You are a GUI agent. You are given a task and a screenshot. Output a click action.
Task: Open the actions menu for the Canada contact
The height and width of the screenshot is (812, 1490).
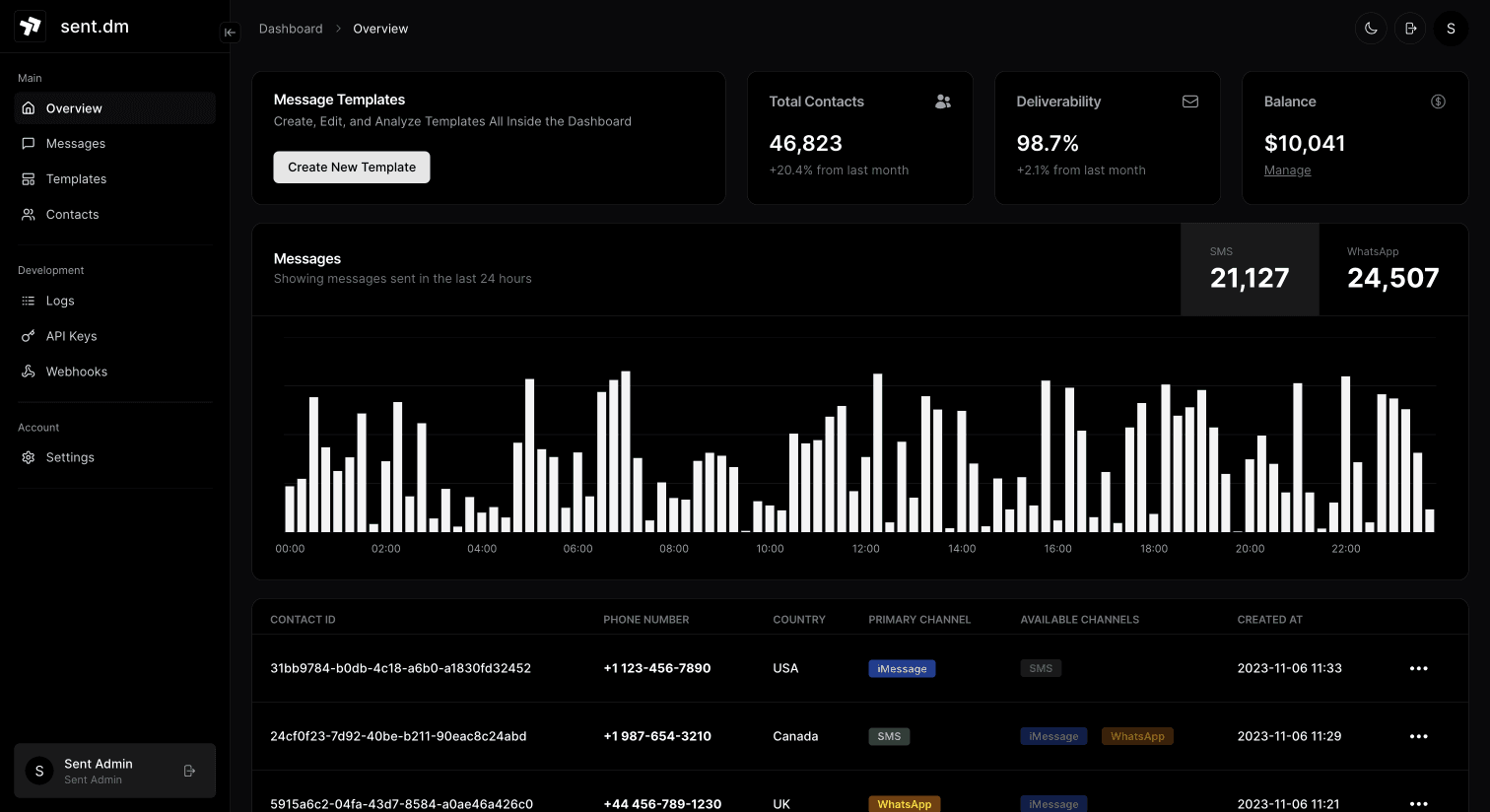[x=1419, y=736]
